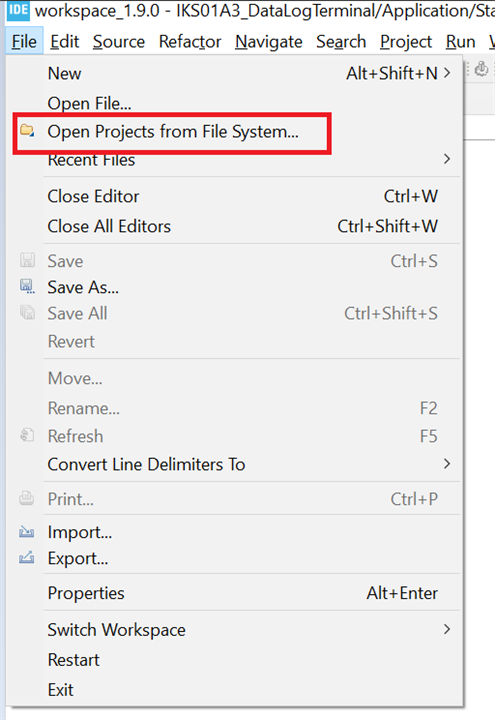Open the Navigate menu
The width and height of the screenshot is (495, 720).
[x=269, y=42]
